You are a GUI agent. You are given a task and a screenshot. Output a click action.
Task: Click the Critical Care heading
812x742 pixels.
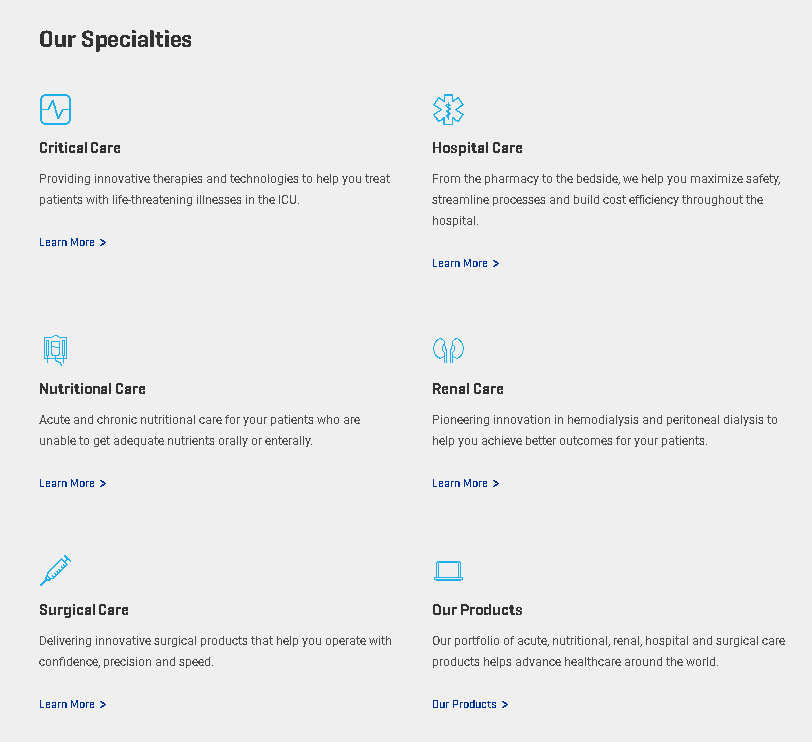pos(80,148)
